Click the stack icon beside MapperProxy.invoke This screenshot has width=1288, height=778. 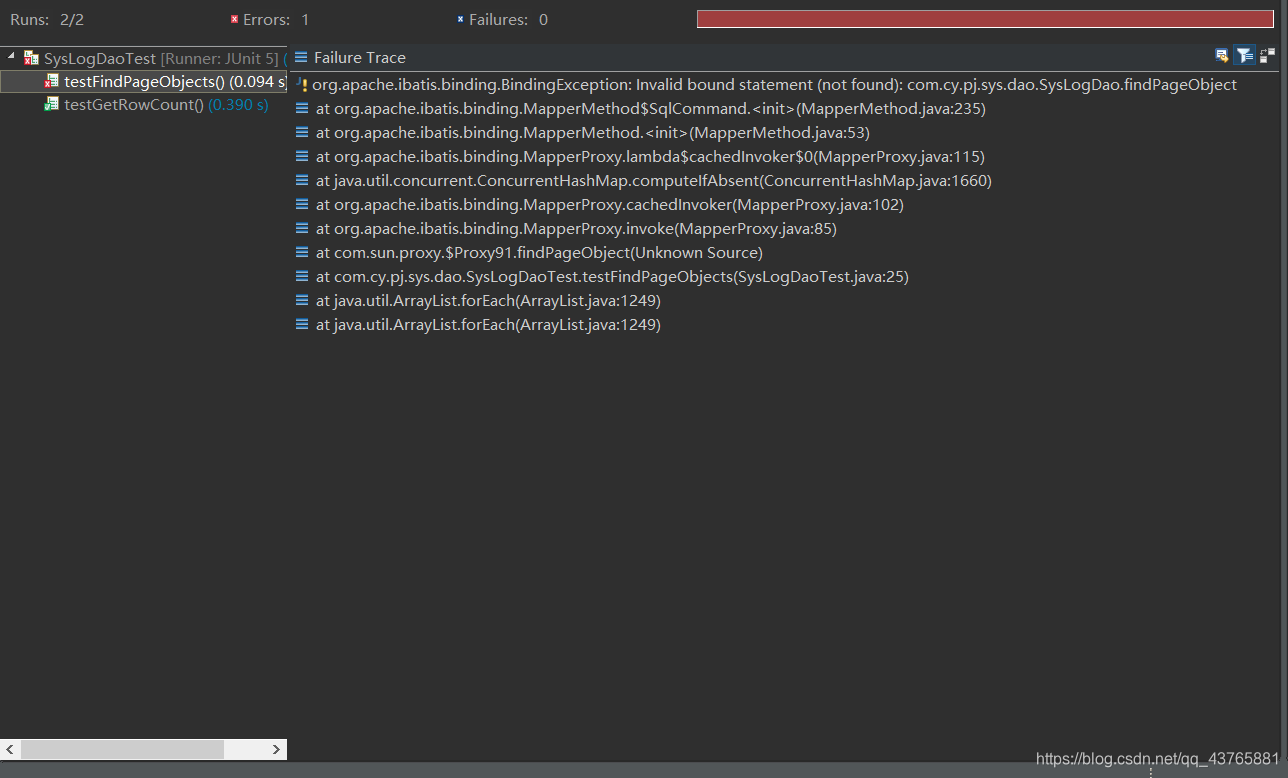(x=302, y=229)
